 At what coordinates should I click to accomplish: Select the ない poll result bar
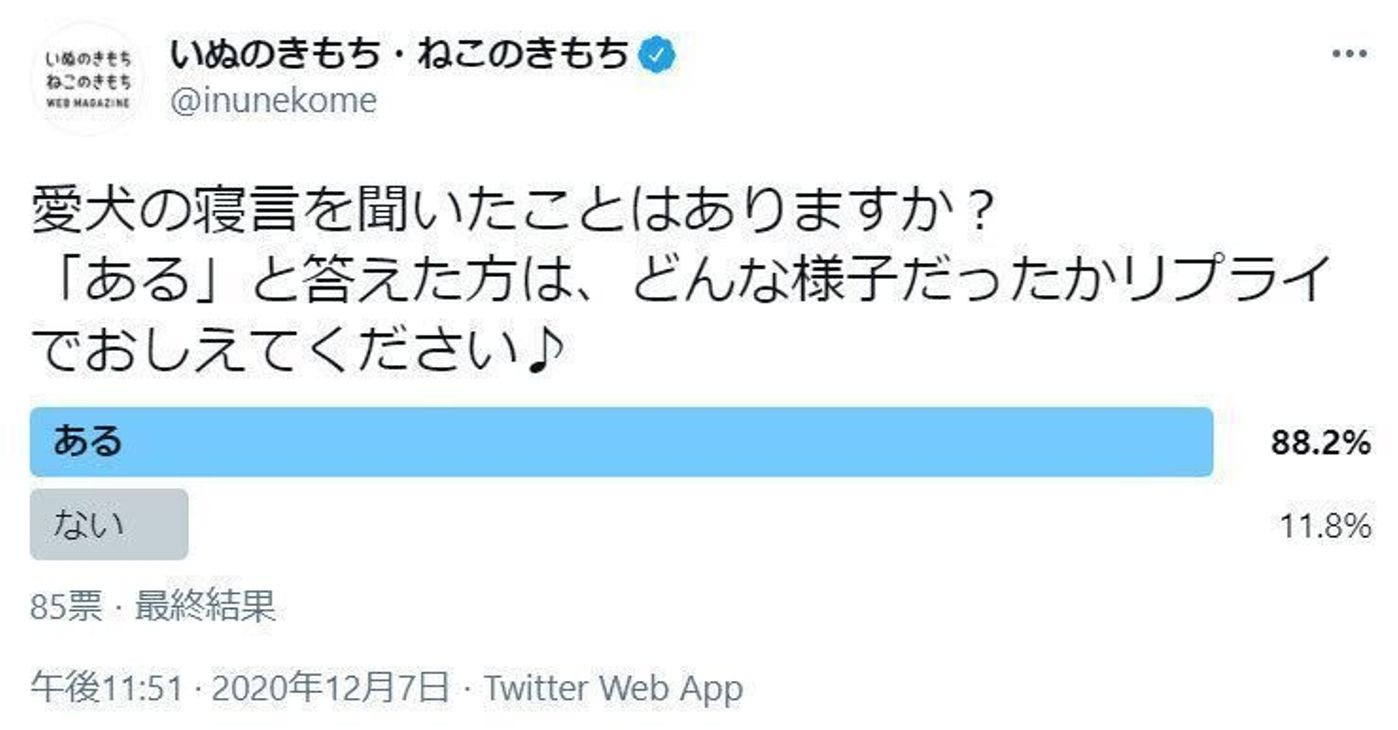(x=109, y=524)
